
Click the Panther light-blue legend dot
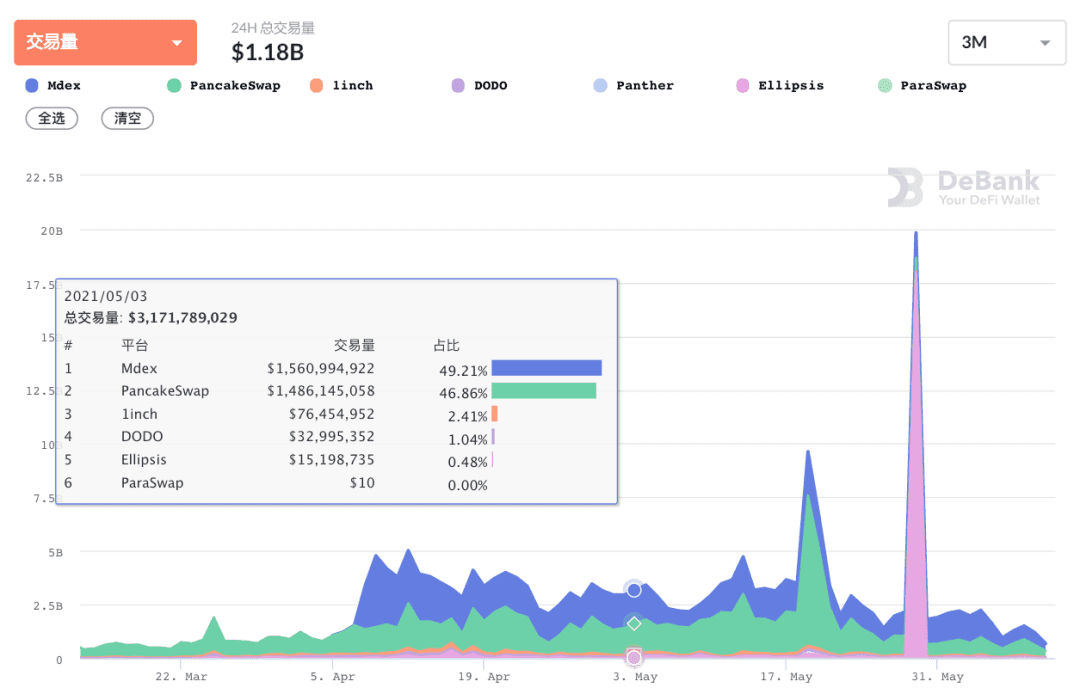pos(601,85)
